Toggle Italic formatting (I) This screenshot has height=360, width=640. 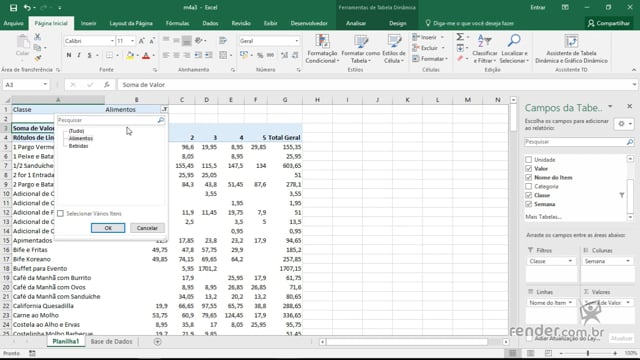(79, 55)
